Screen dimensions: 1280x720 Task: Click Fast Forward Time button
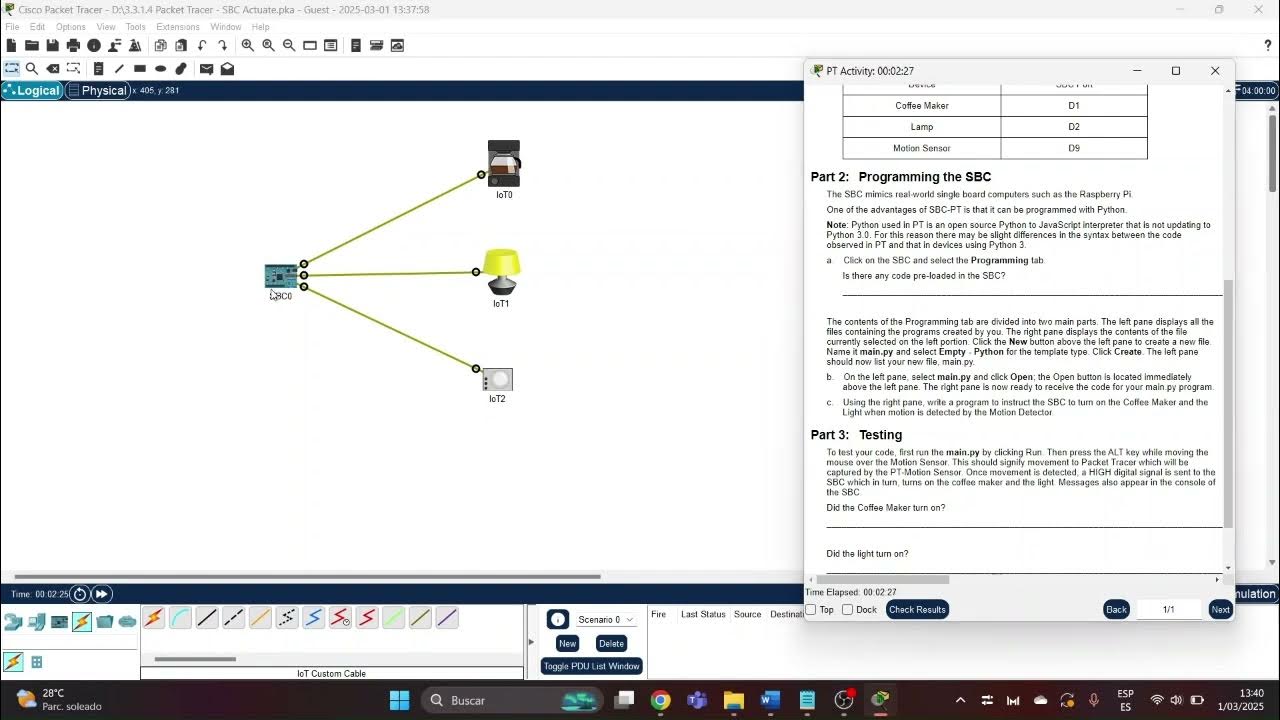point(101,594)
